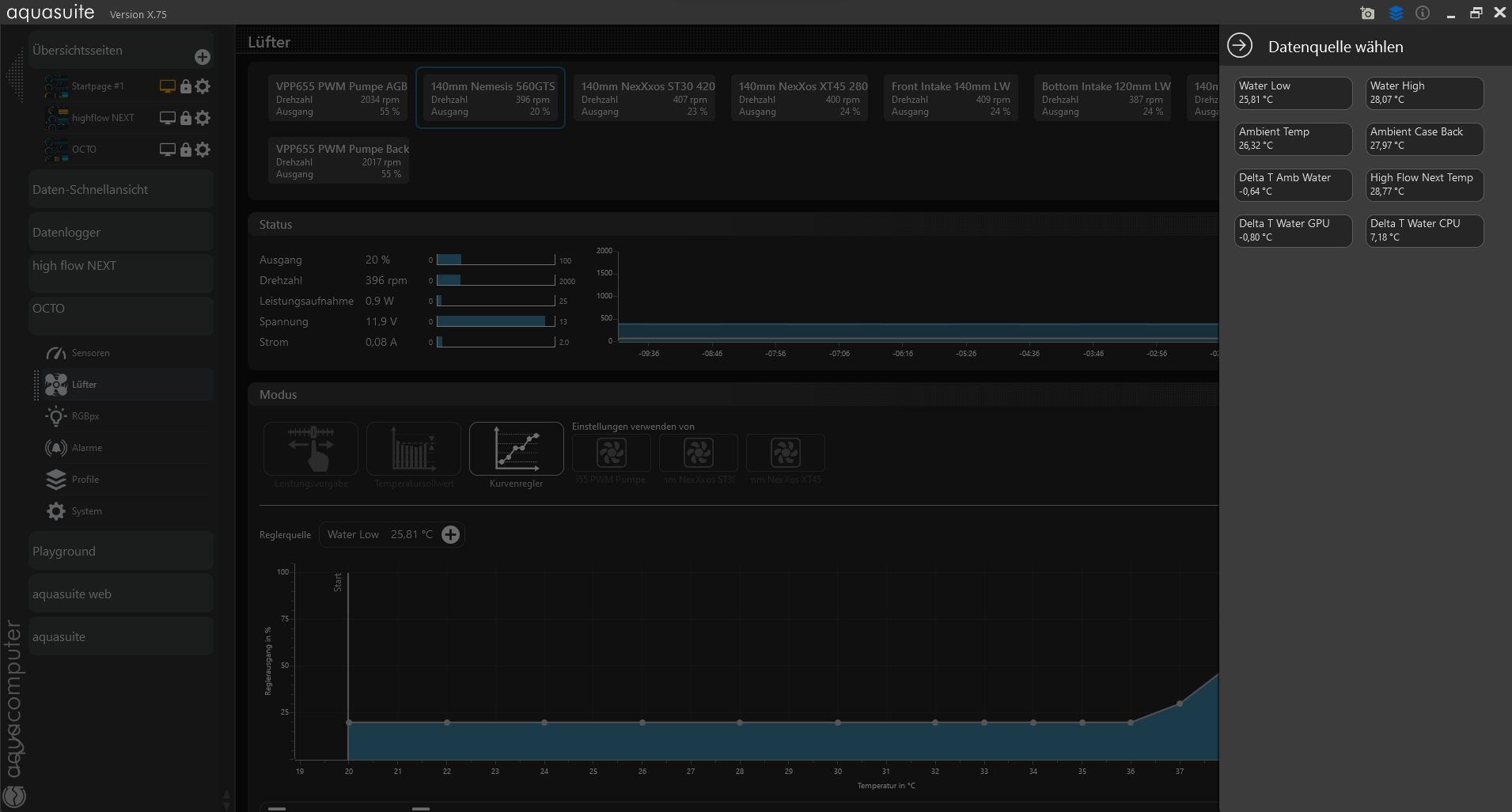
Task: Click the highflow NEXT desktop monitor icon
Action: point(167,118)
